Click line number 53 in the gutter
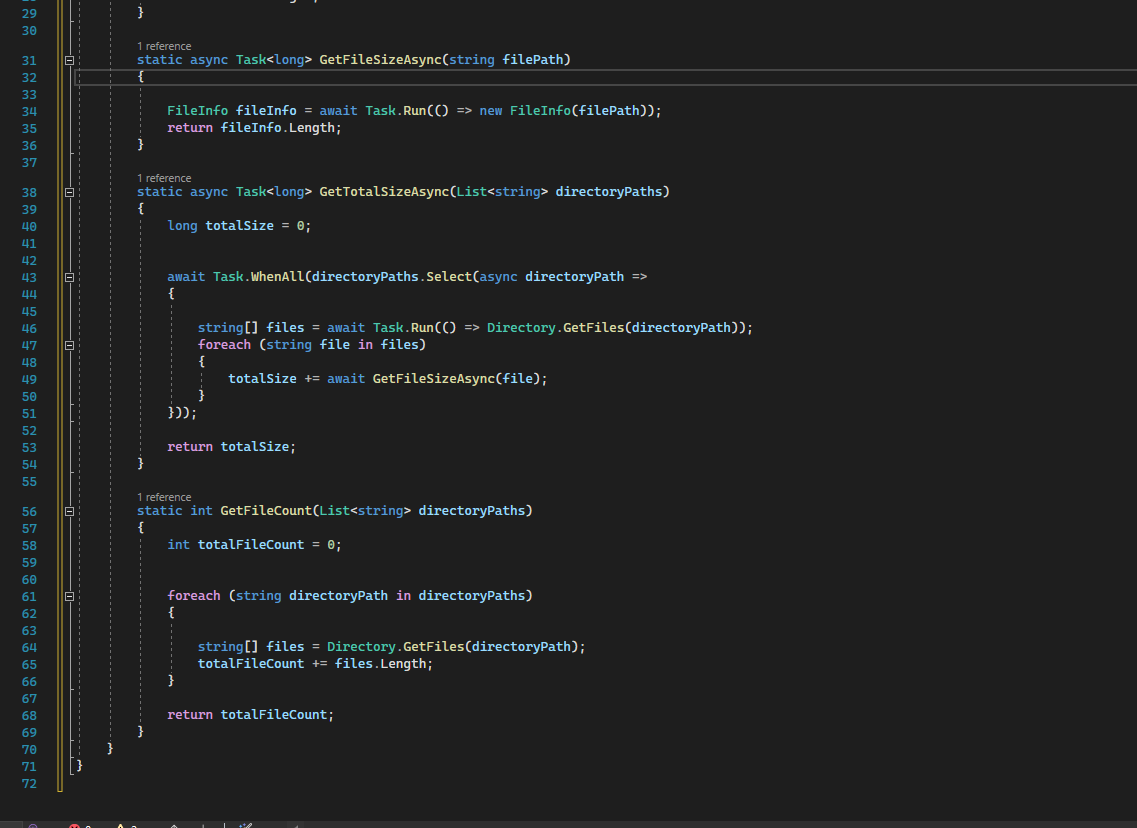1137x828 pixels. [29, 447]
